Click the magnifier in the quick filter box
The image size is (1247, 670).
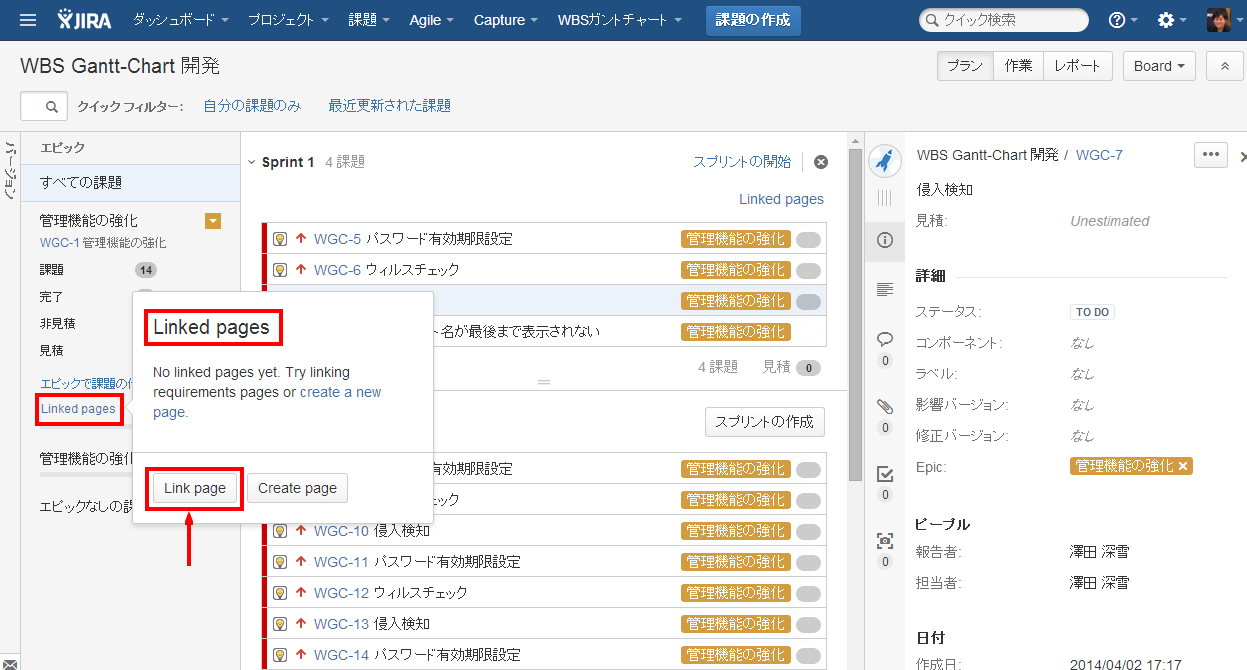point(52,106)
